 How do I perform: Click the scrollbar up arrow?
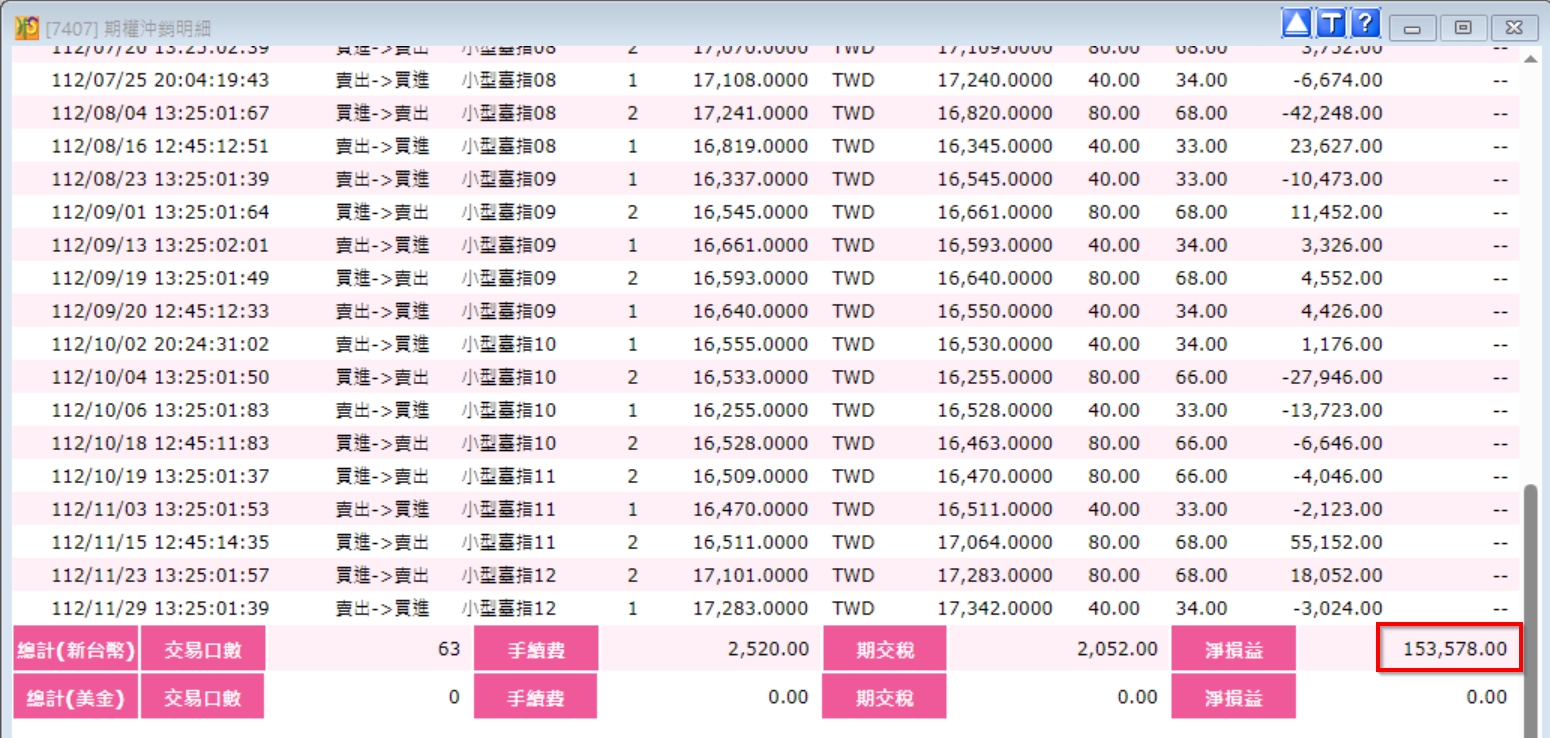pyautogui.click(x=1530, y=61)
